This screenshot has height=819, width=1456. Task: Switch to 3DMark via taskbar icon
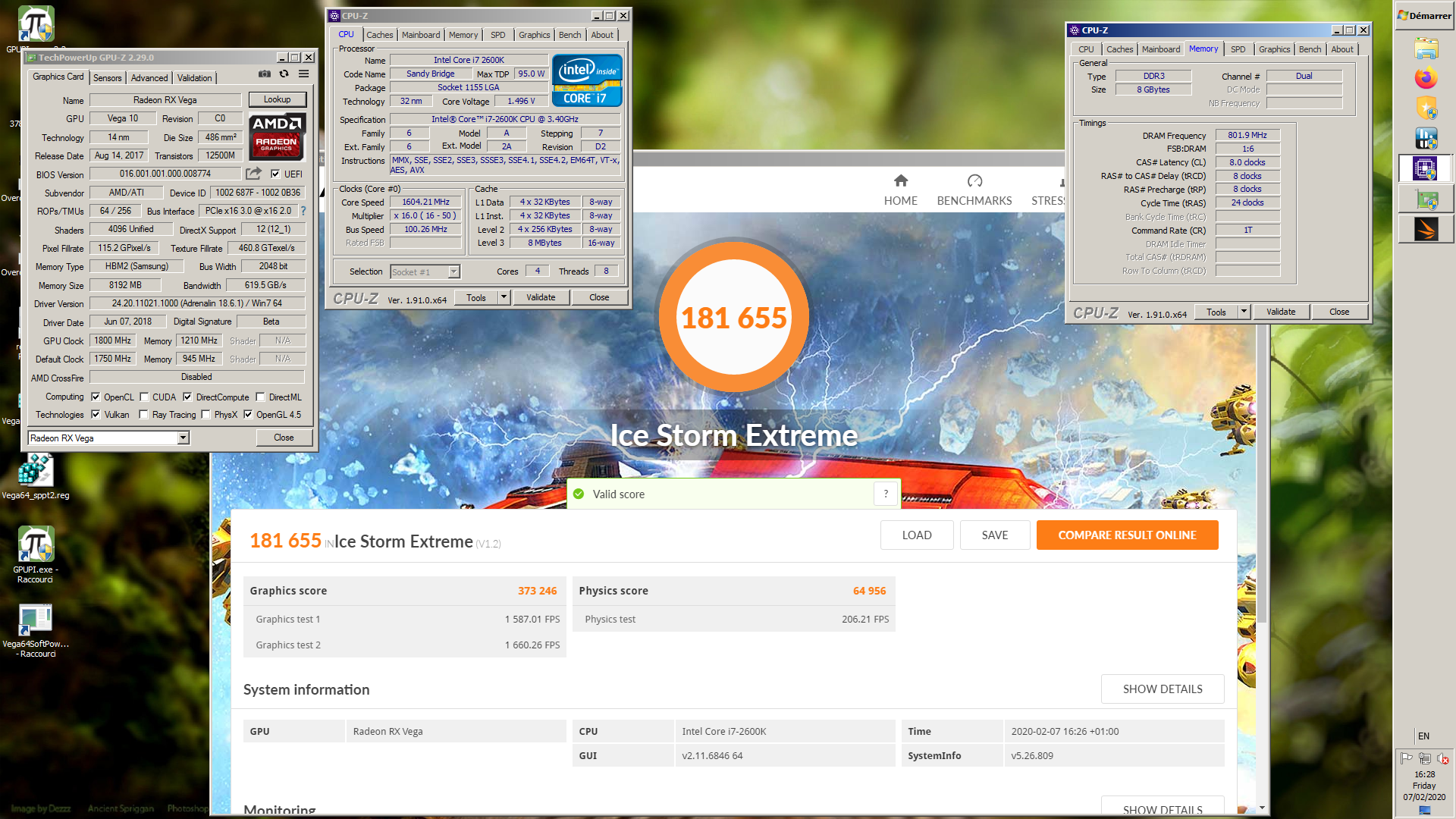coord(1426,229)
